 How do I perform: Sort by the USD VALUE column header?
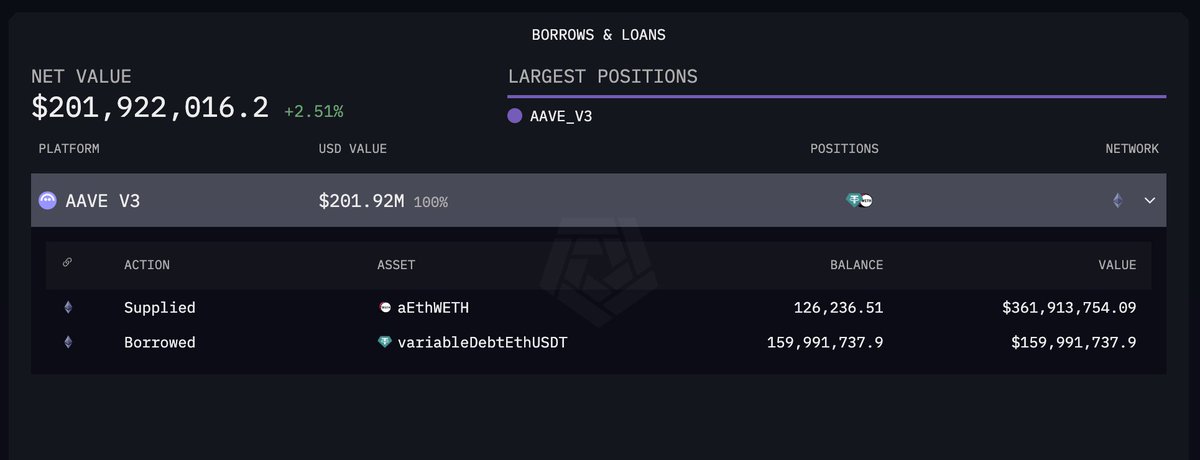352,149
